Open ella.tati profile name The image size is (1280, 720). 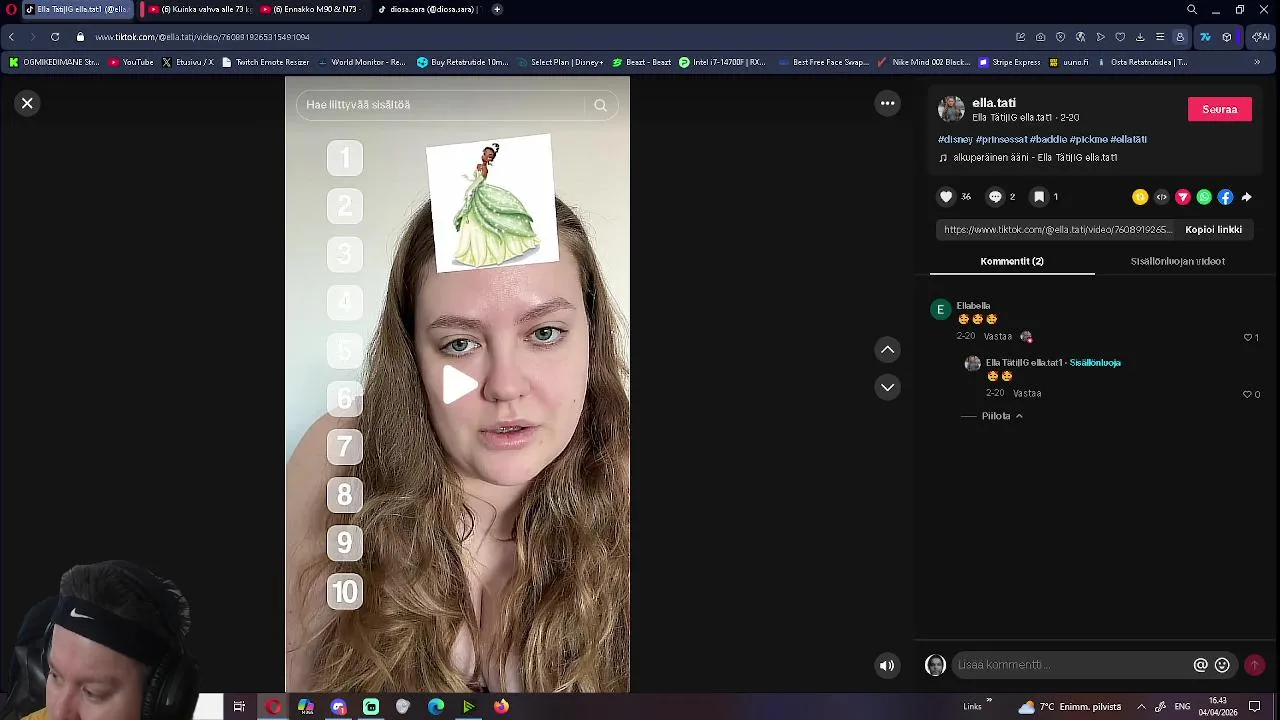coord(994,103)
